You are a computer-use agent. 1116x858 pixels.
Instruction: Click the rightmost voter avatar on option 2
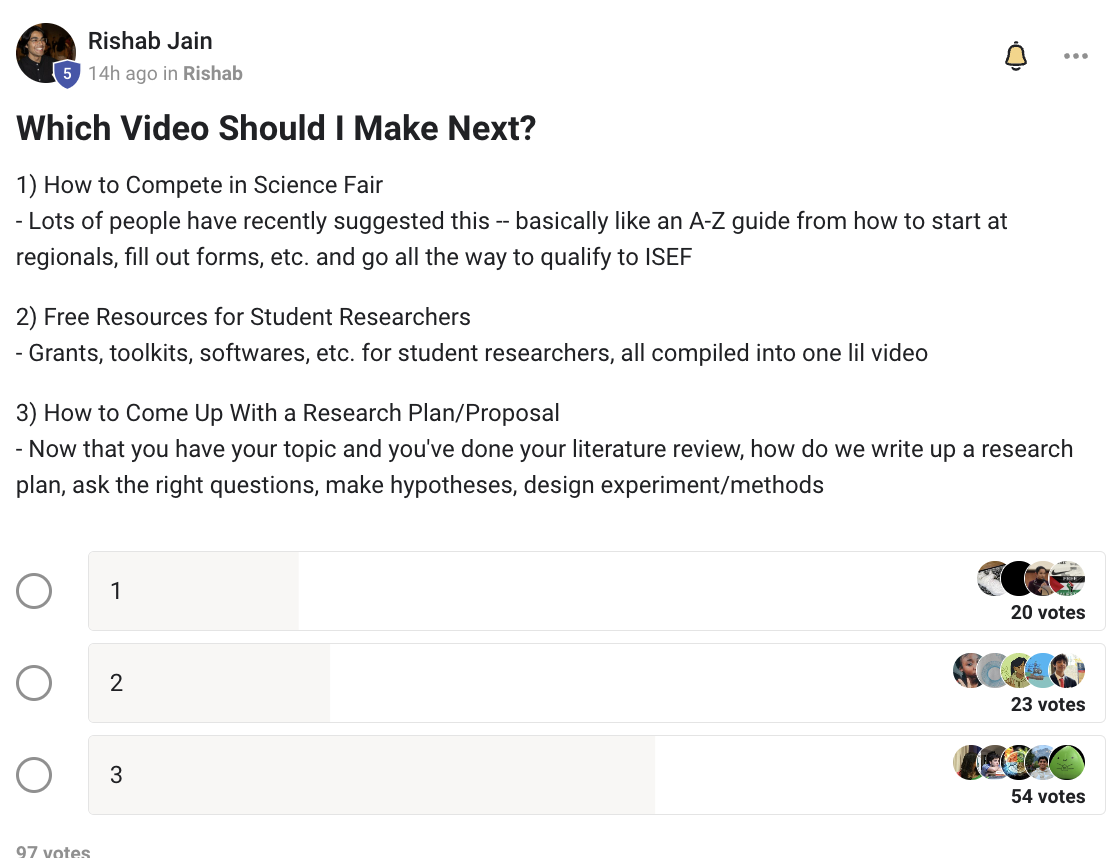[x=1068, y=671]
